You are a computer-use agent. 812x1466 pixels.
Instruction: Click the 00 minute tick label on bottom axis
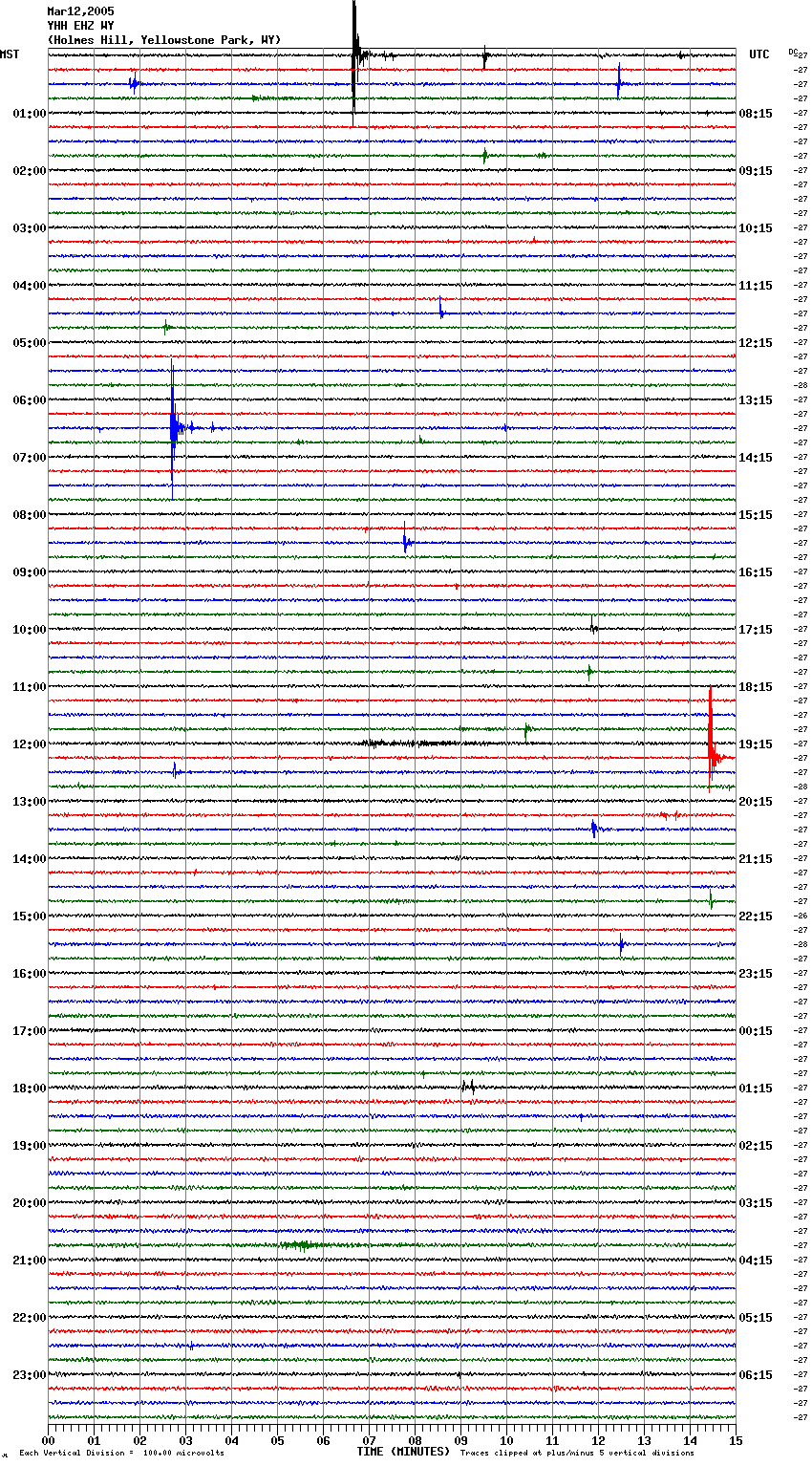[48, 1440]
